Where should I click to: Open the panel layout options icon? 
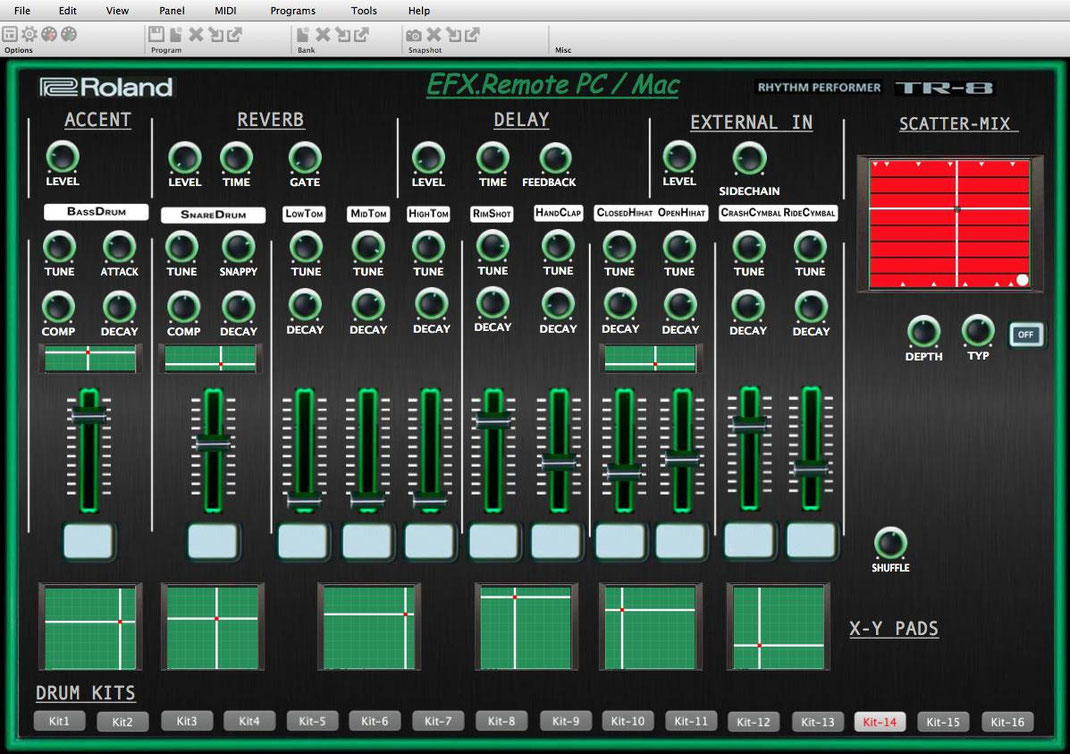(x=10, y=34)
